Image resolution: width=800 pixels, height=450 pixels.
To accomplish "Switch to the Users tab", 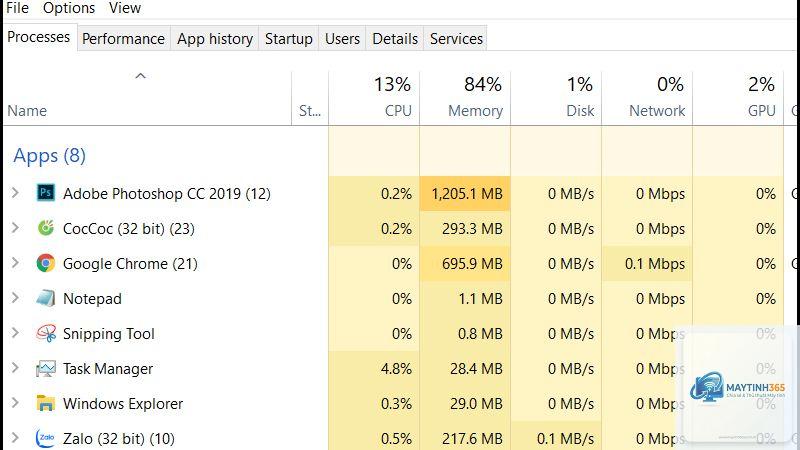I will (x=342, y=39).
